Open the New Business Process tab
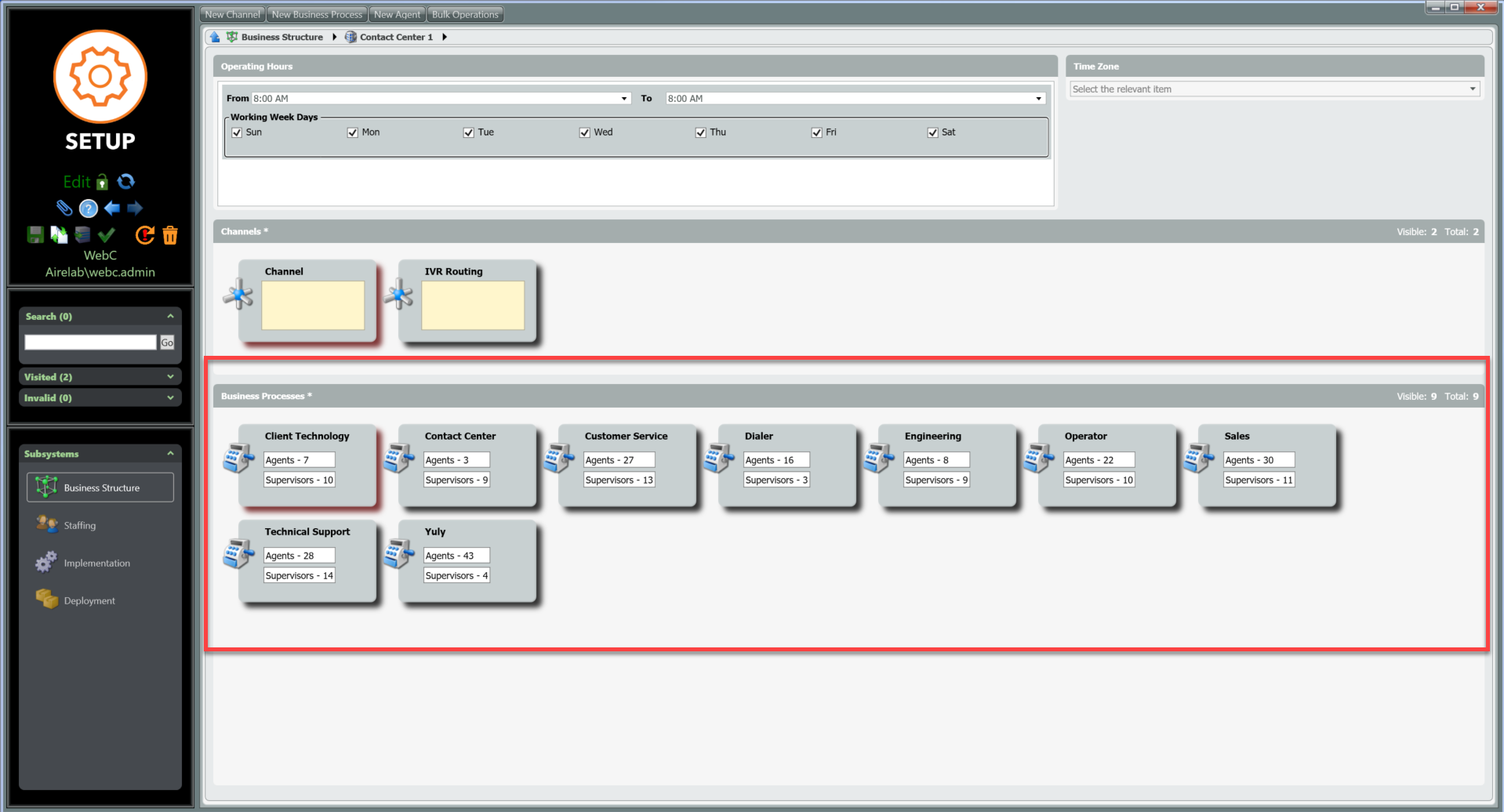Viewport: 1504px width, 812px height. pyautogui.click(x=317, y=14)
